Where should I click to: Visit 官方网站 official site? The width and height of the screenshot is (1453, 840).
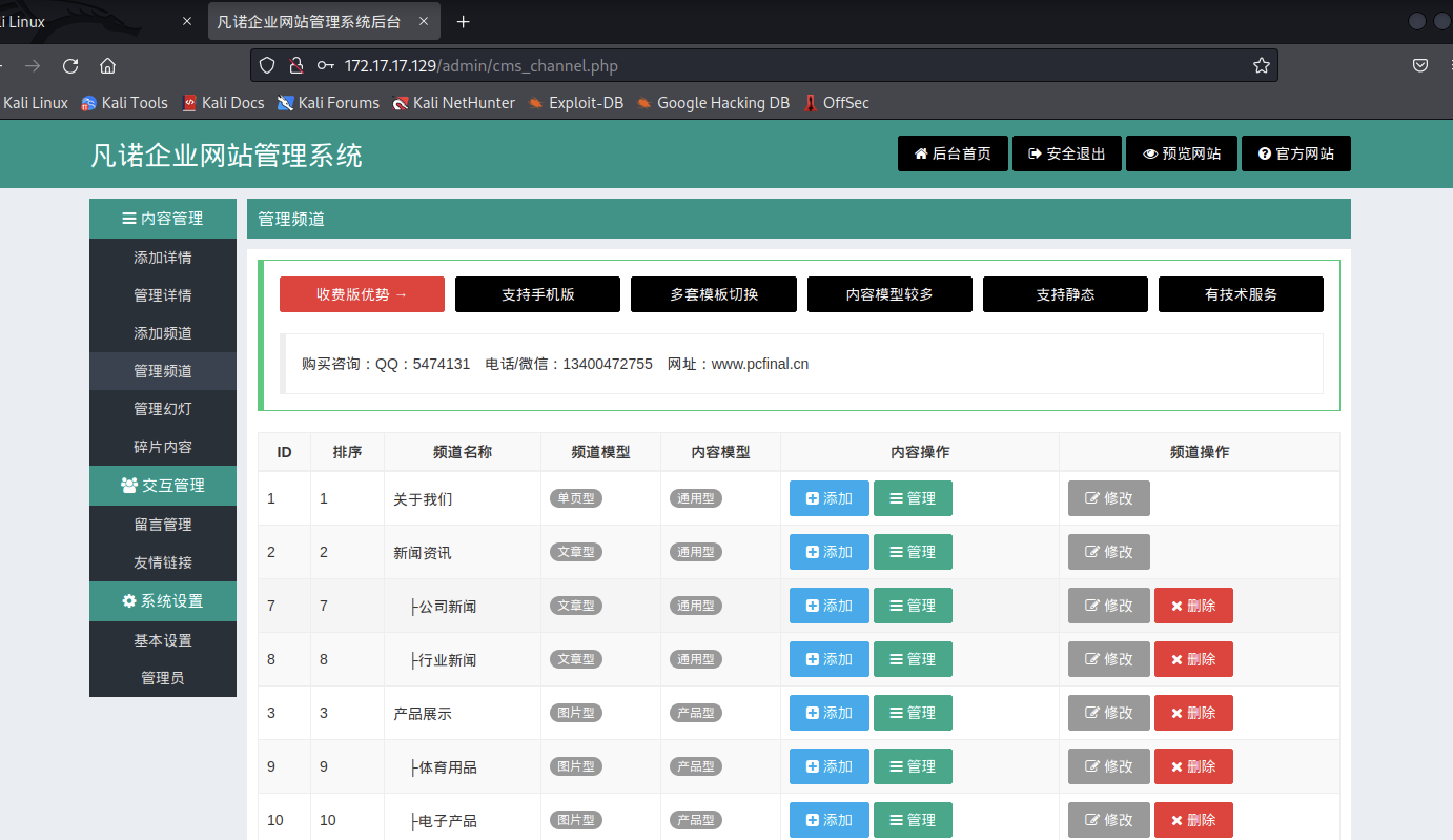tap(1296, 153)
